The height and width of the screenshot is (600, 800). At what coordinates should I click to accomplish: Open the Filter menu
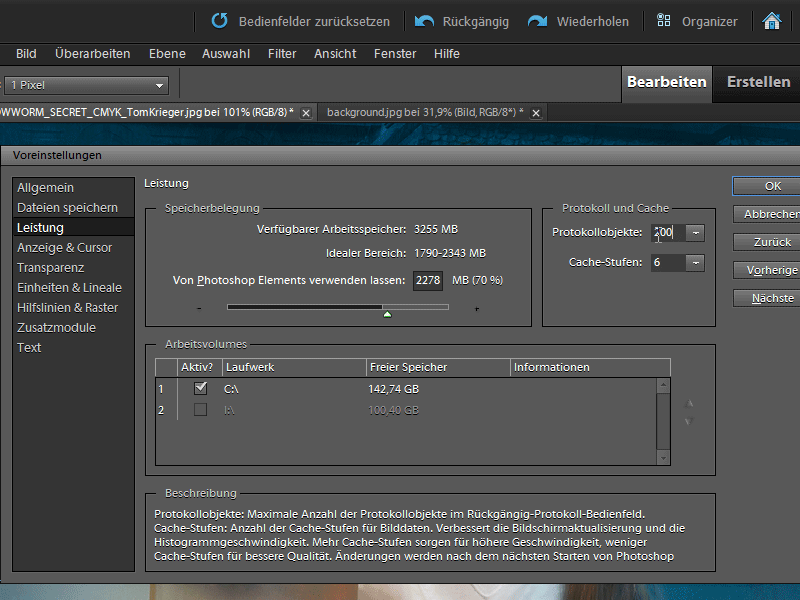pos(282,54)
